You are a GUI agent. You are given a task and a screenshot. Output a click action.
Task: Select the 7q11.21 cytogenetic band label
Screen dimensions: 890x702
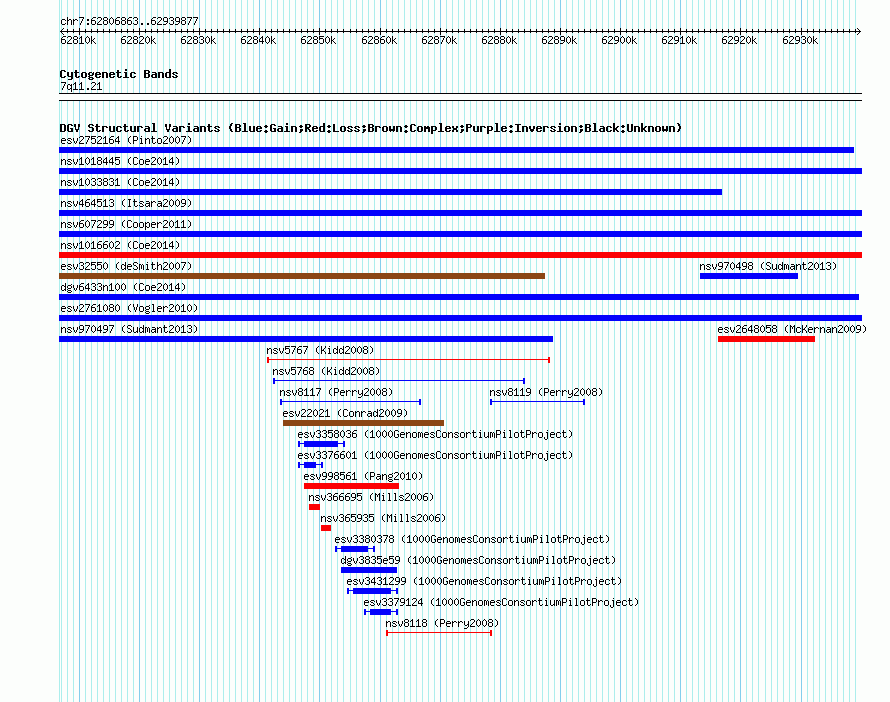(81, 86)
